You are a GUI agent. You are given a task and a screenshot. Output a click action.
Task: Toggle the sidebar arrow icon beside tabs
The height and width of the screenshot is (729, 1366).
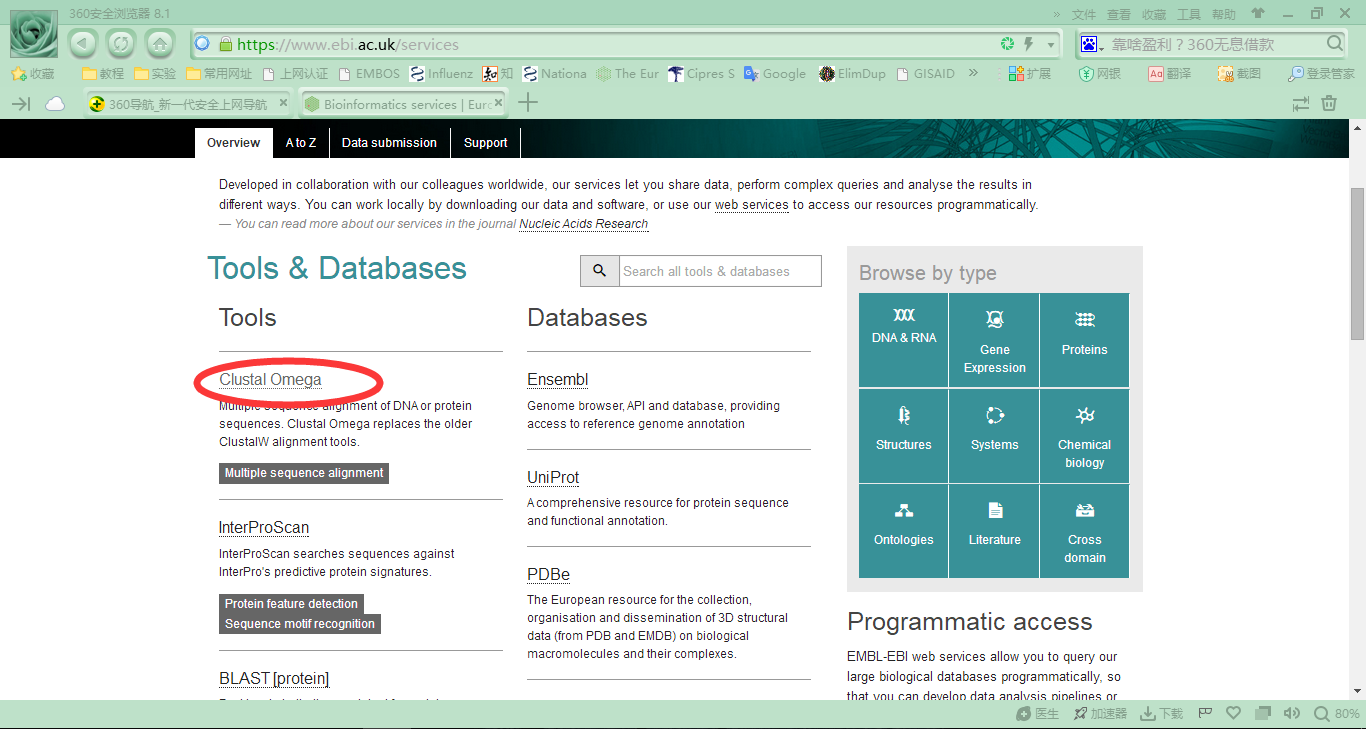click(x=21, y=104)
